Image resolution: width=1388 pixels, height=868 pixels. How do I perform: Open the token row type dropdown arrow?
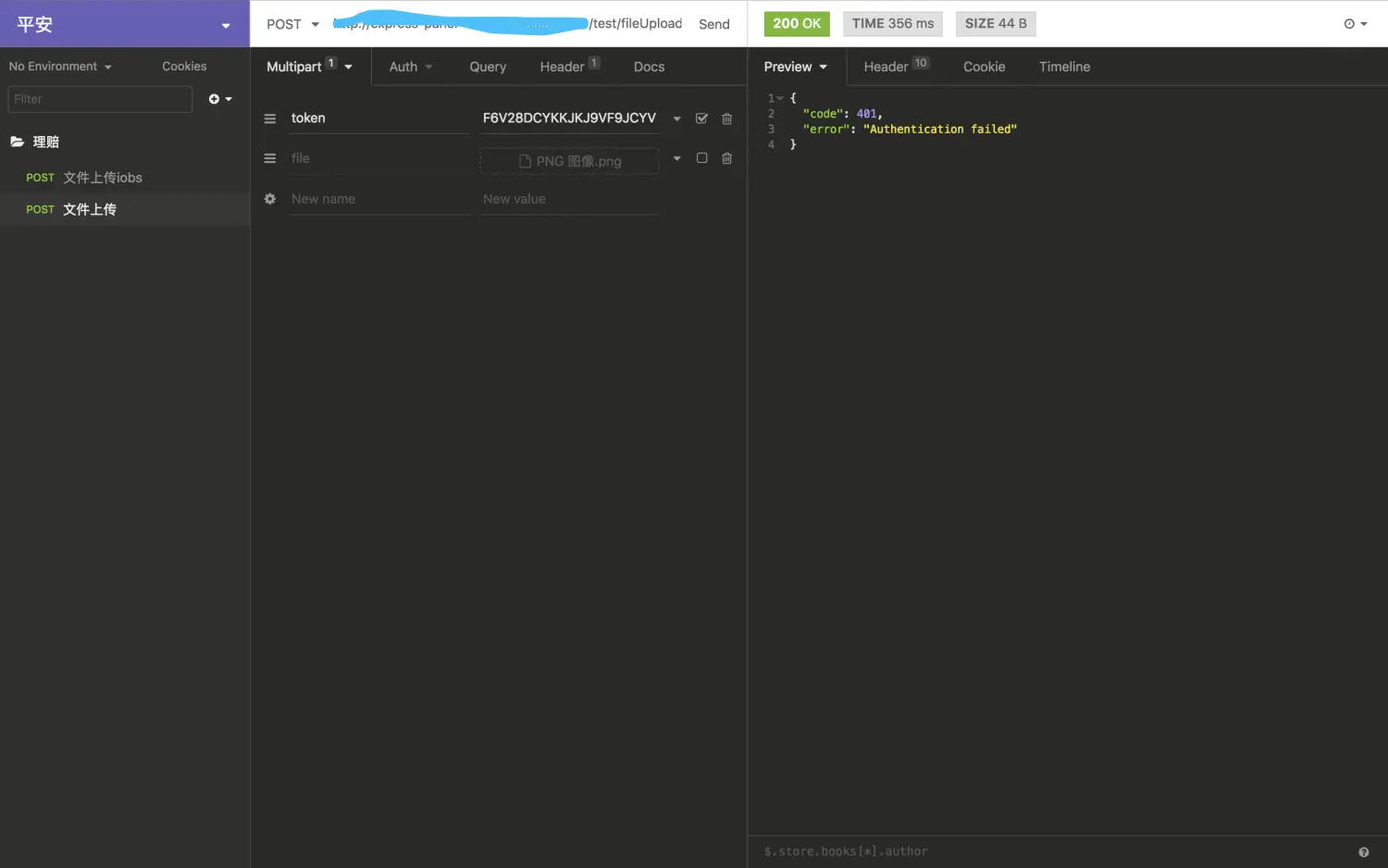pos(676,118)
